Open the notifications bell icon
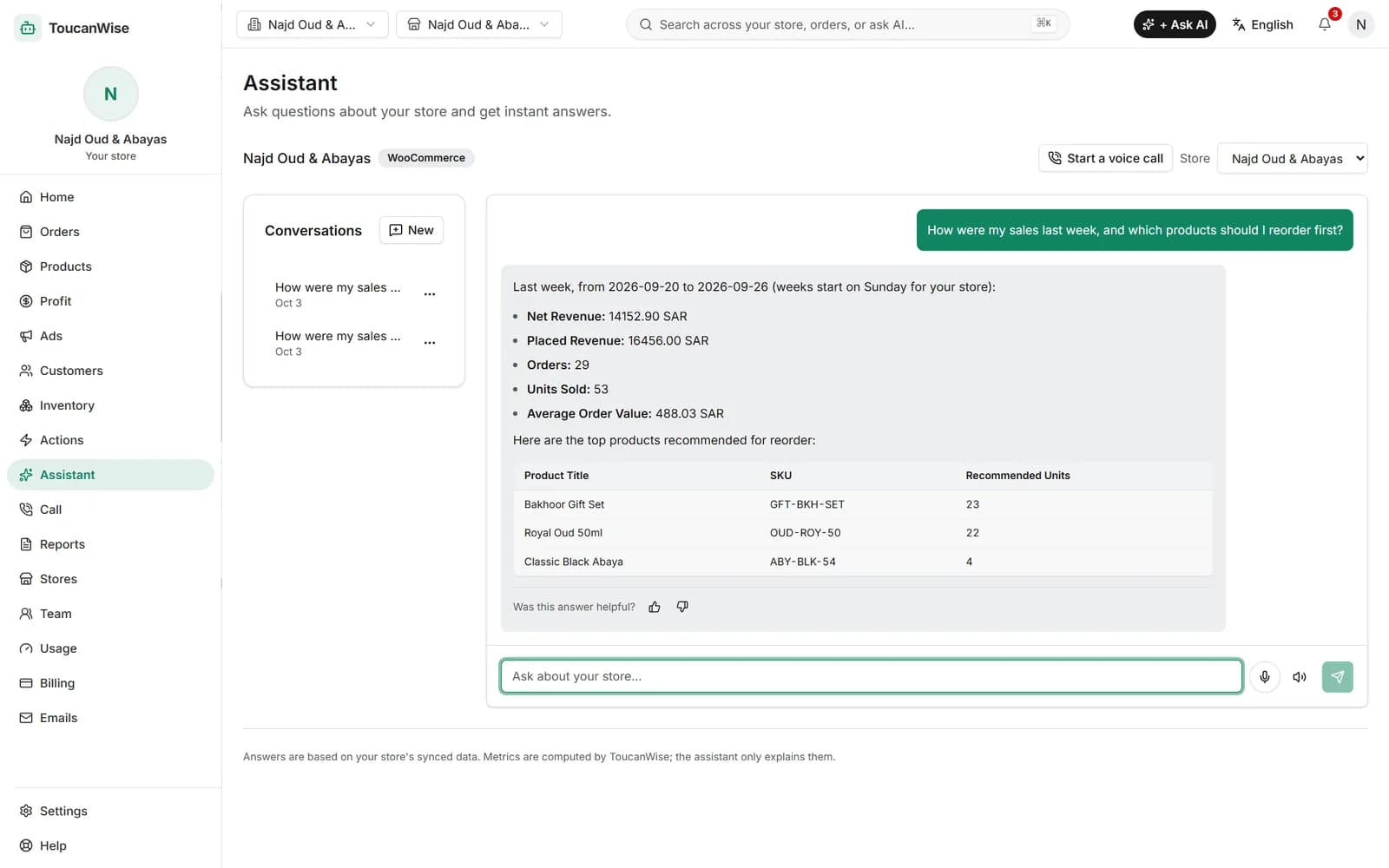This screenshot has width=1389, height=868. (1325, 24)
